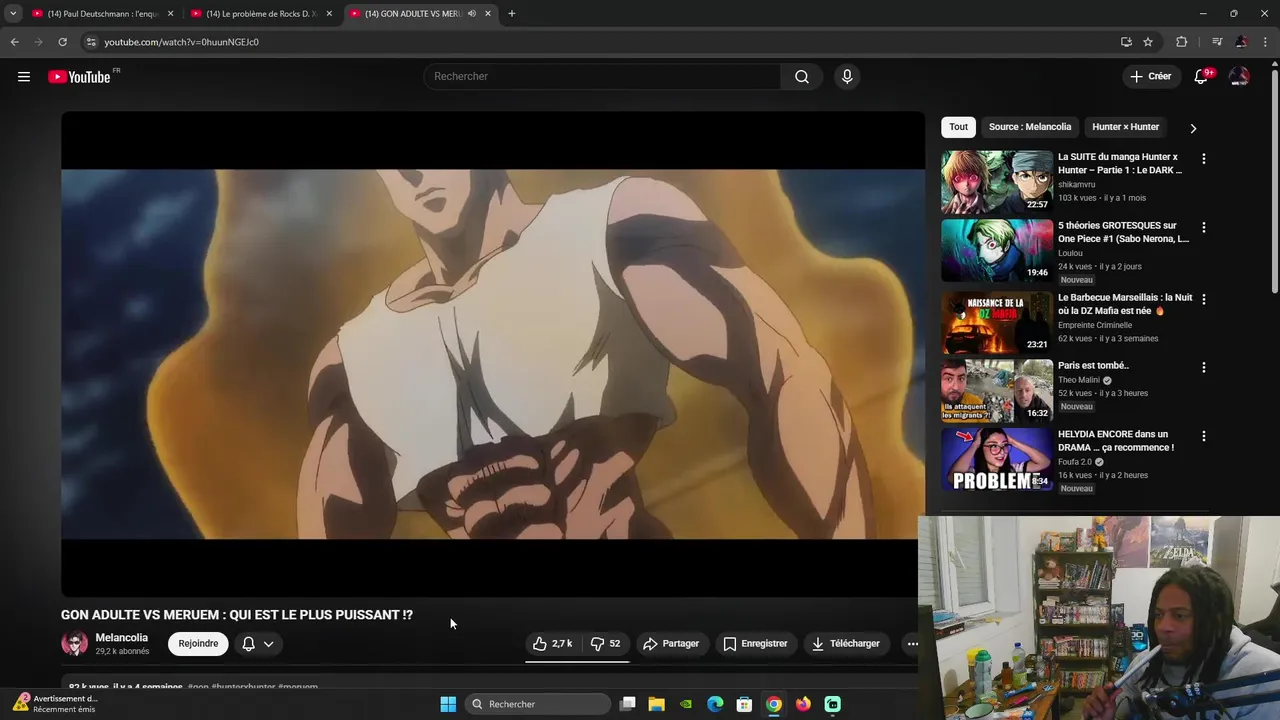View site information icon in address bar

[x=91, y=42]
